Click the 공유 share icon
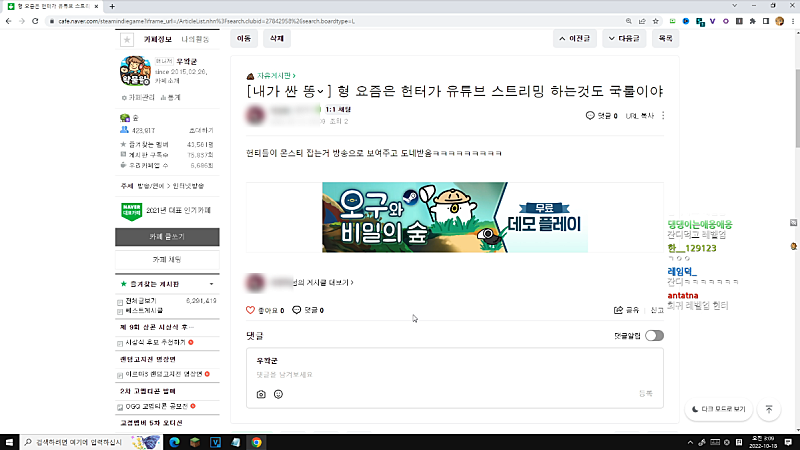800x450 pixels. tap(618, 310)
